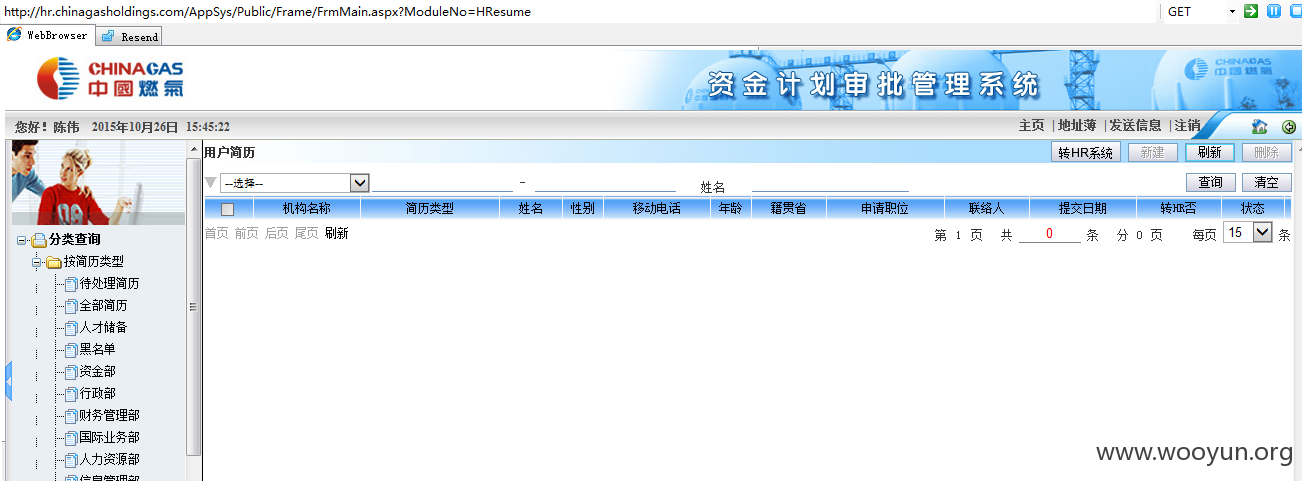1302x481 pixels.
Task: Click the 转HR系统 button
Action: (x=1086, y=153)
